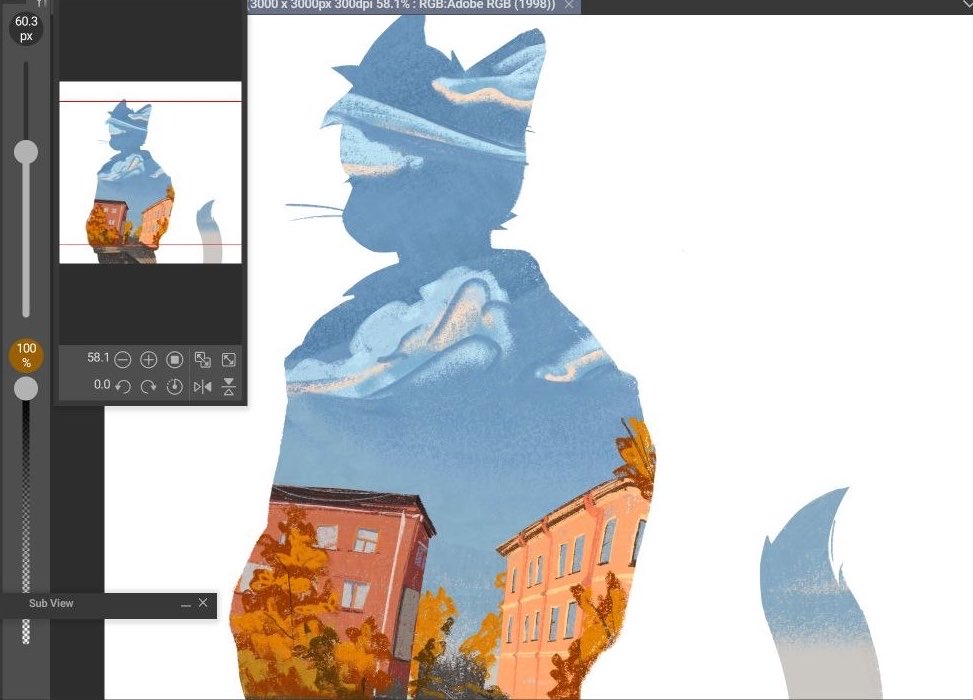Click the 0.0 rotation angle field
973x700 pixels.
[x=102, y=385]
